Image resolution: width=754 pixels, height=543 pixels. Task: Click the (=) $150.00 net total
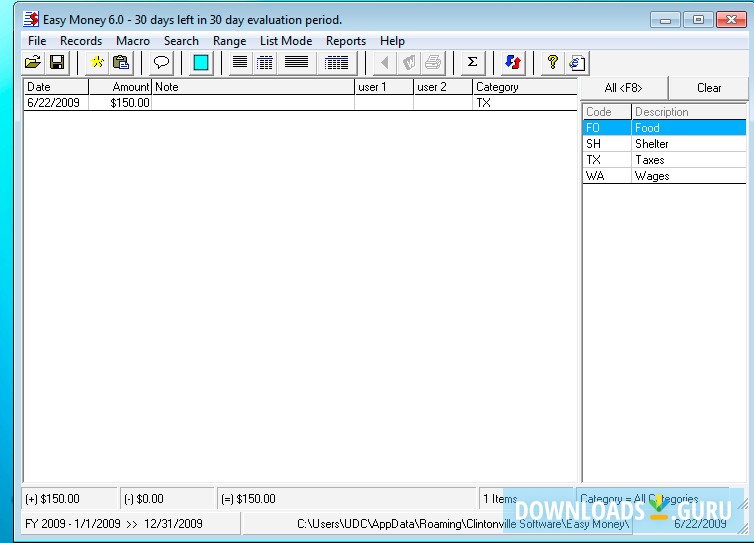click(x=346, y=499)
